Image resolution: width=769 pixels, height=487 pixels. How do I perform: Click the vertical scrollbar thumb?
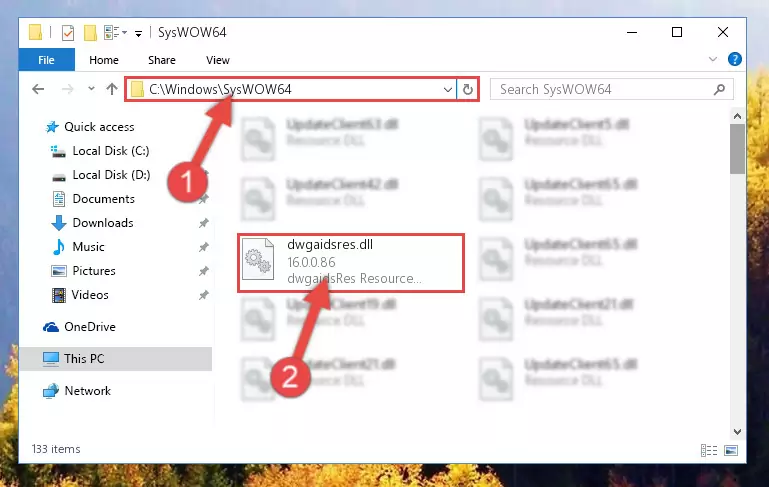tap(737, 149)
